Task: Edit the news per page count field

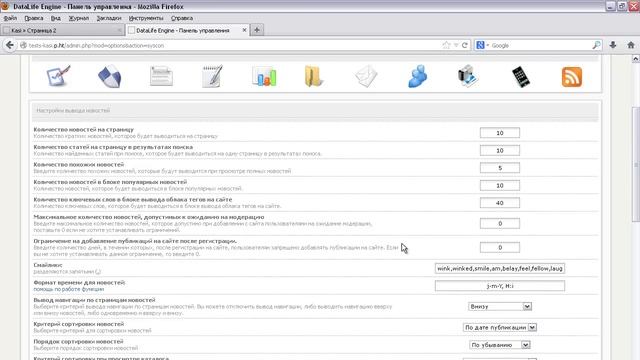Action: (500, 133)
